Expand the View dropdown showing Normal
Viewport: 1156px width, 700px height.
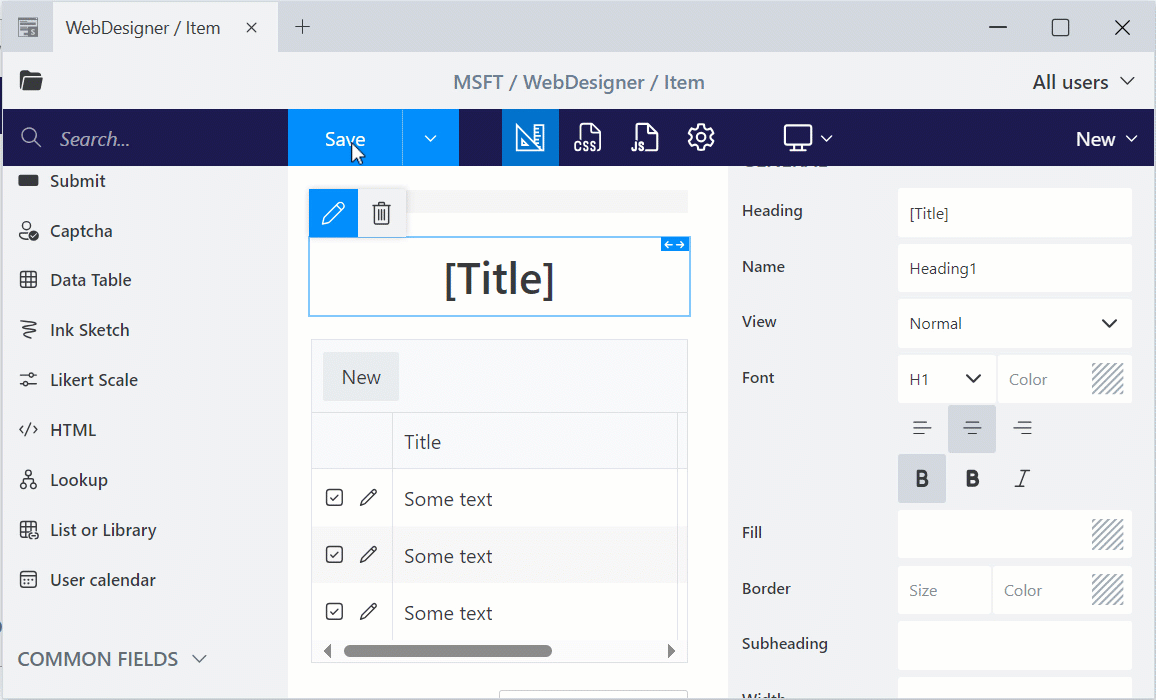tap(1014, 323)
